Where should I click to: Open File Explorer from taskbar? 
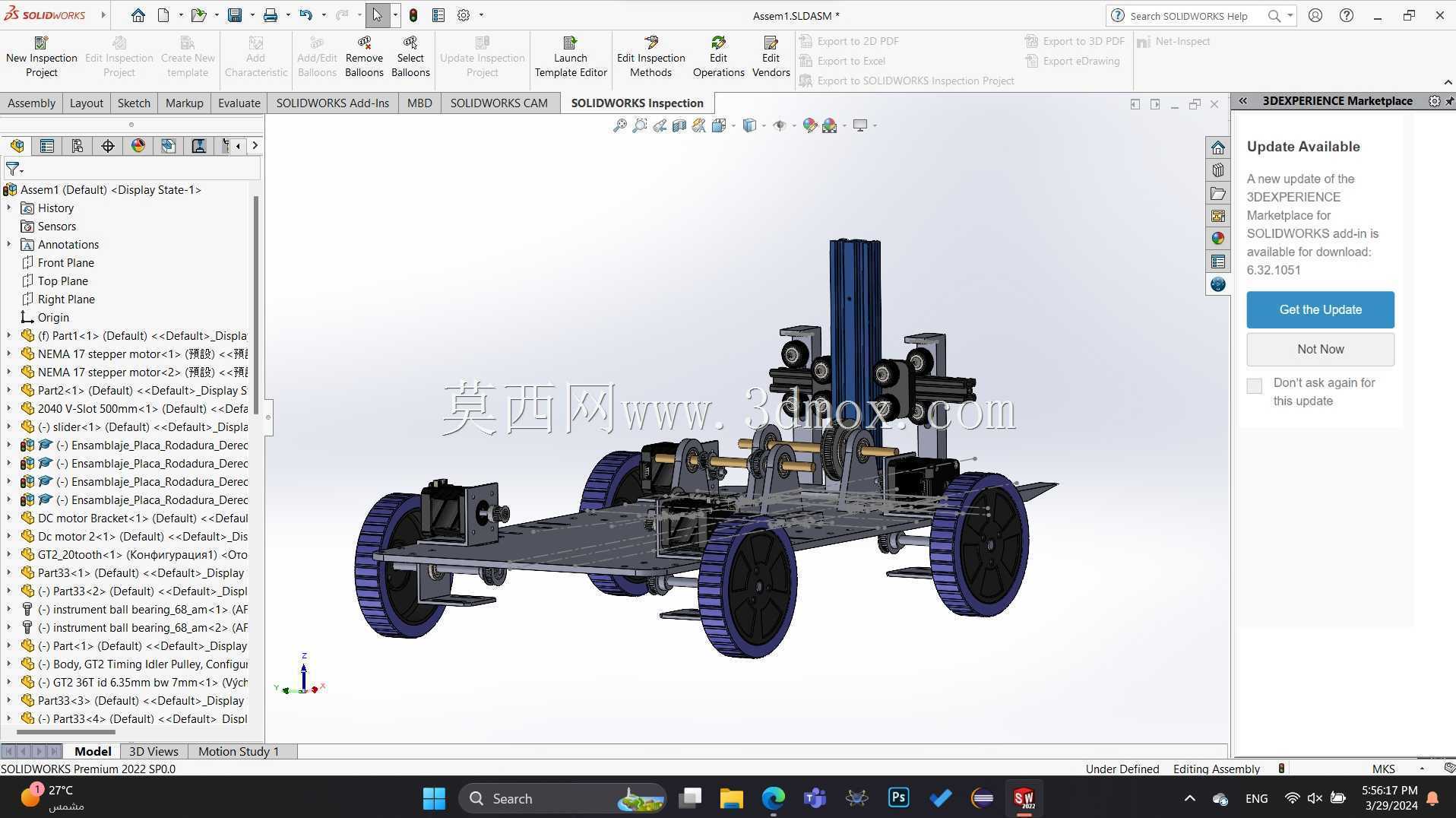(x=731, y=798)
